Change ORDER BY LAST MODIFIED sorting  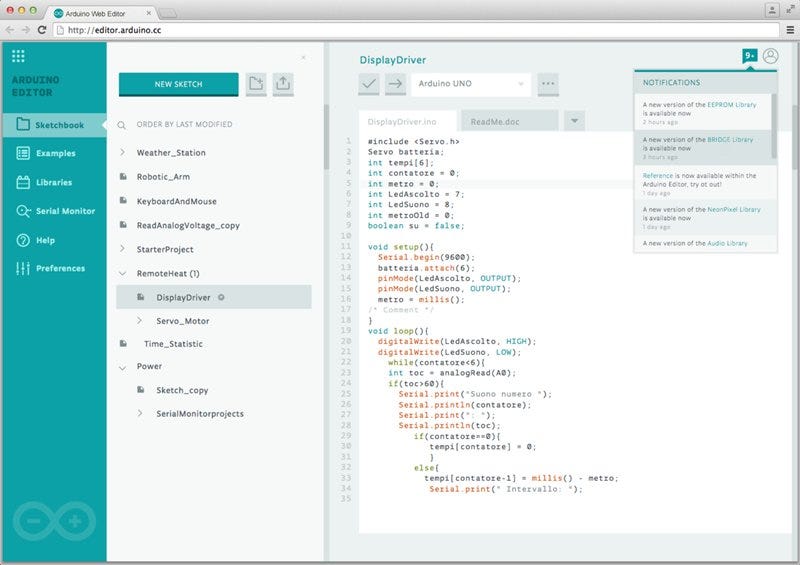(x=184, y=124)
